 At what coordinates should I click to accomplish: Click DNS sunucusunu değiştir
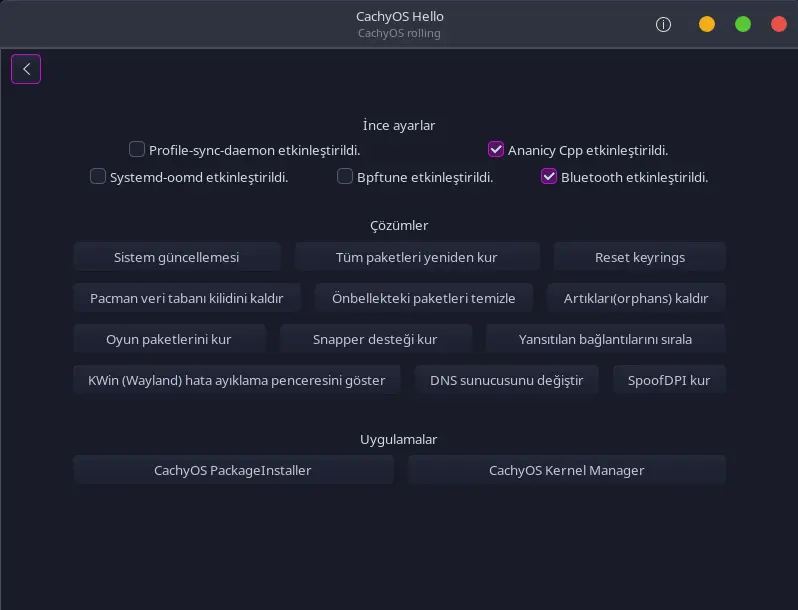[506, 380]
